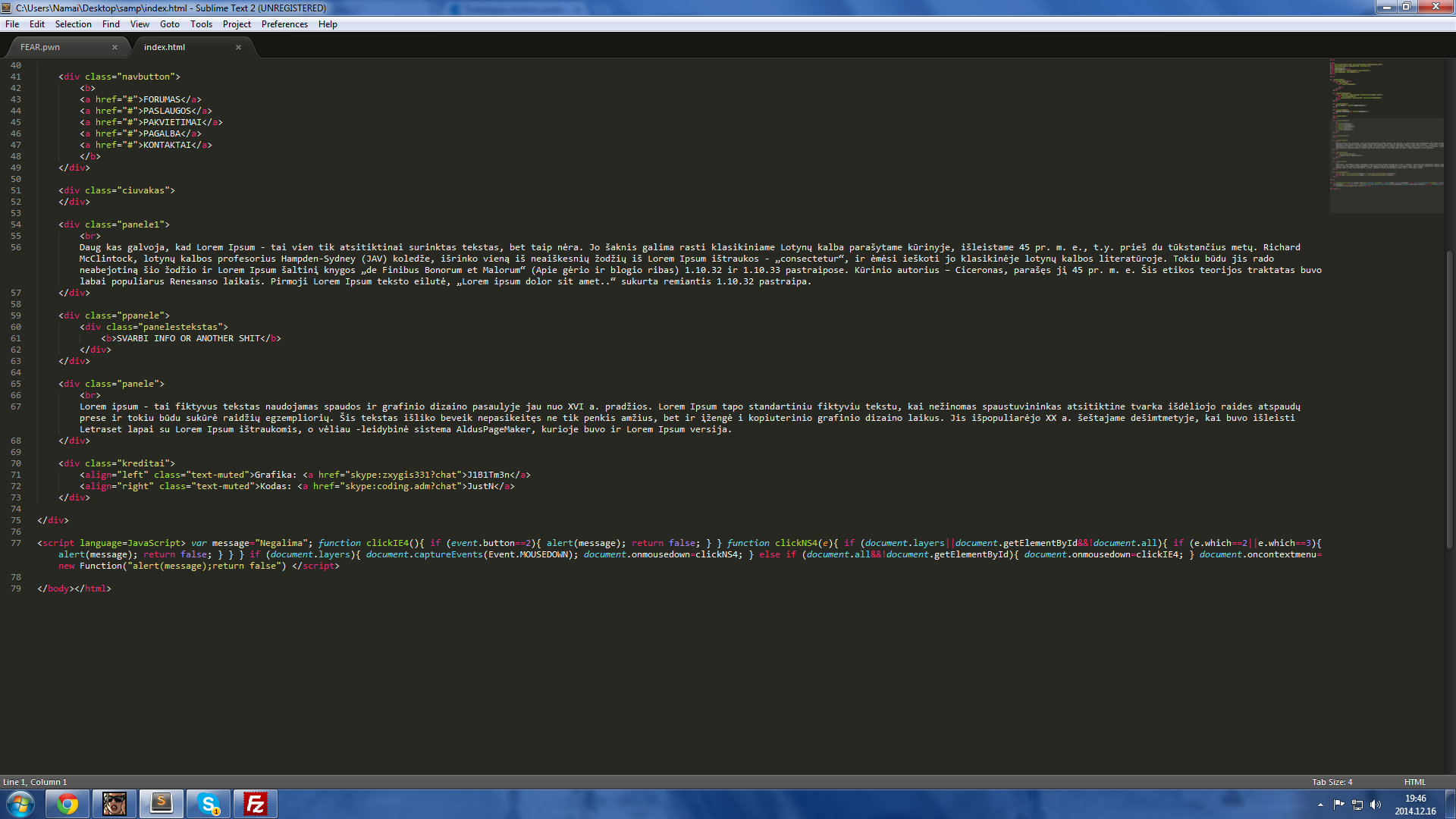This screenshot has width=1456, height=819.
Task: Place cursor on KONTAKTAI link text
Action: click(x=168, y=145)
